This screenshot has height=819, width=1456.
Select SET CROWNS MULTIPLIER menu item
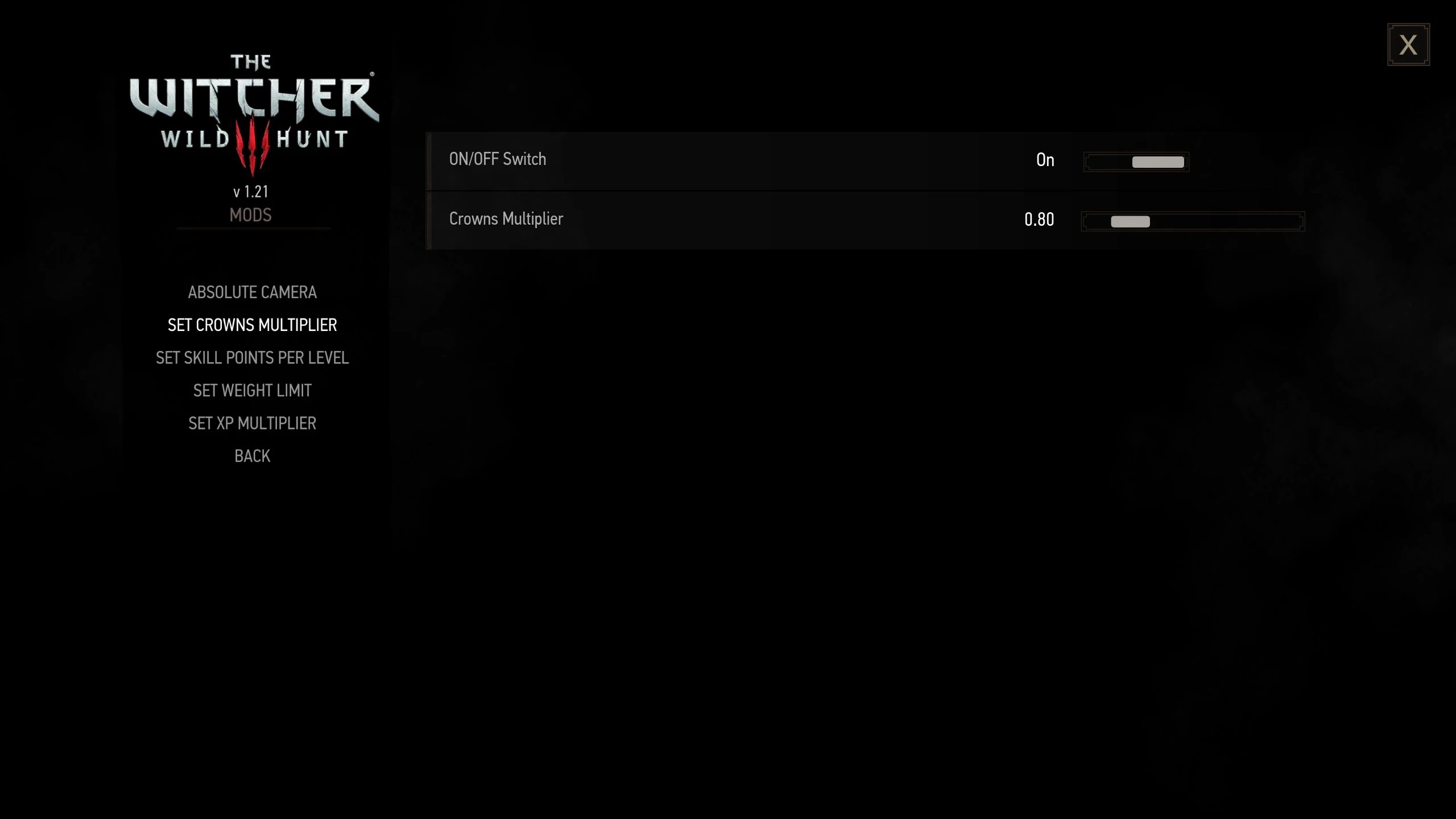click(252, 325)
